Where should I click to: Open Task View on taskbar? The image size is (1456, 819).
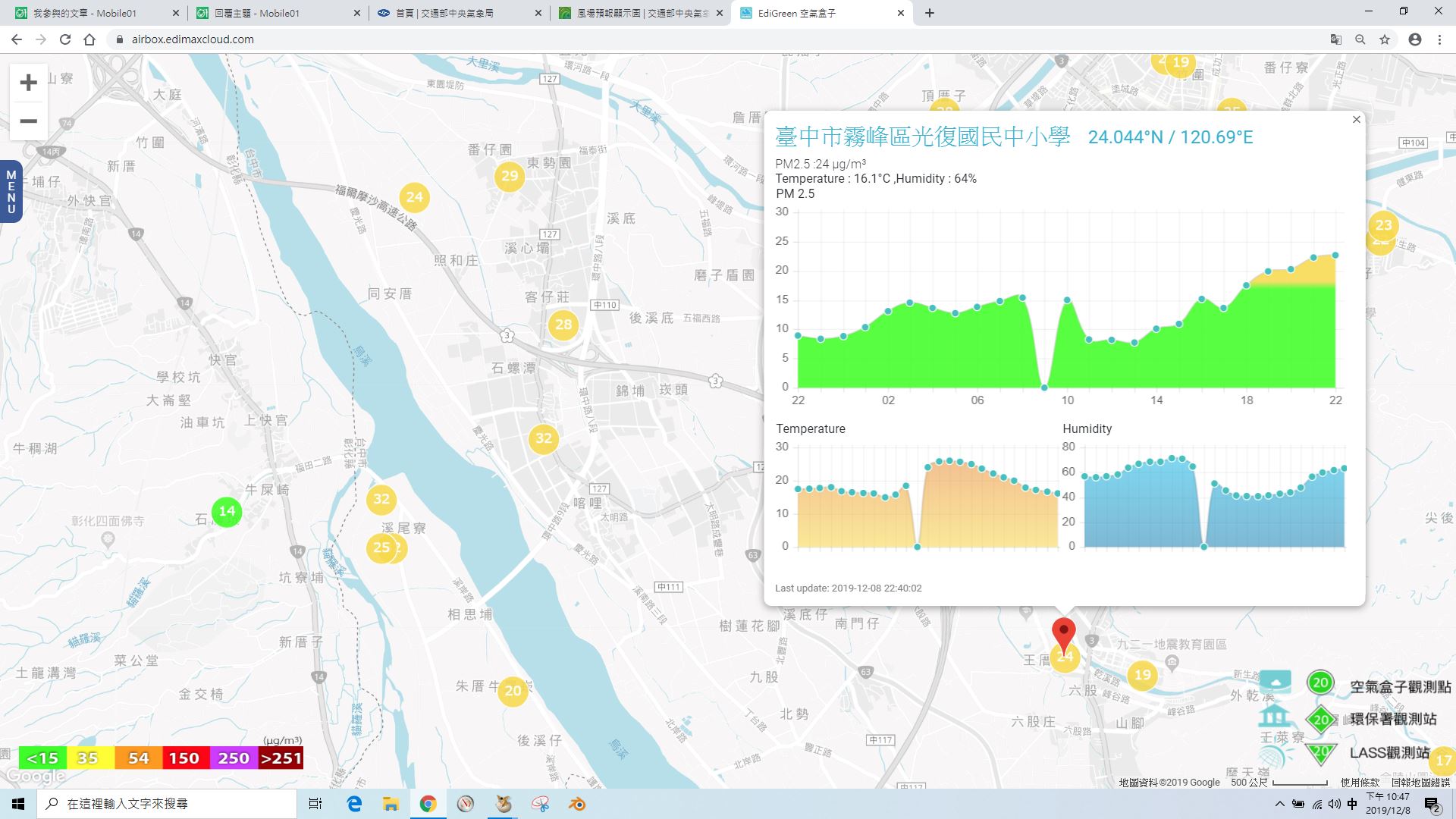click(315, 804)
